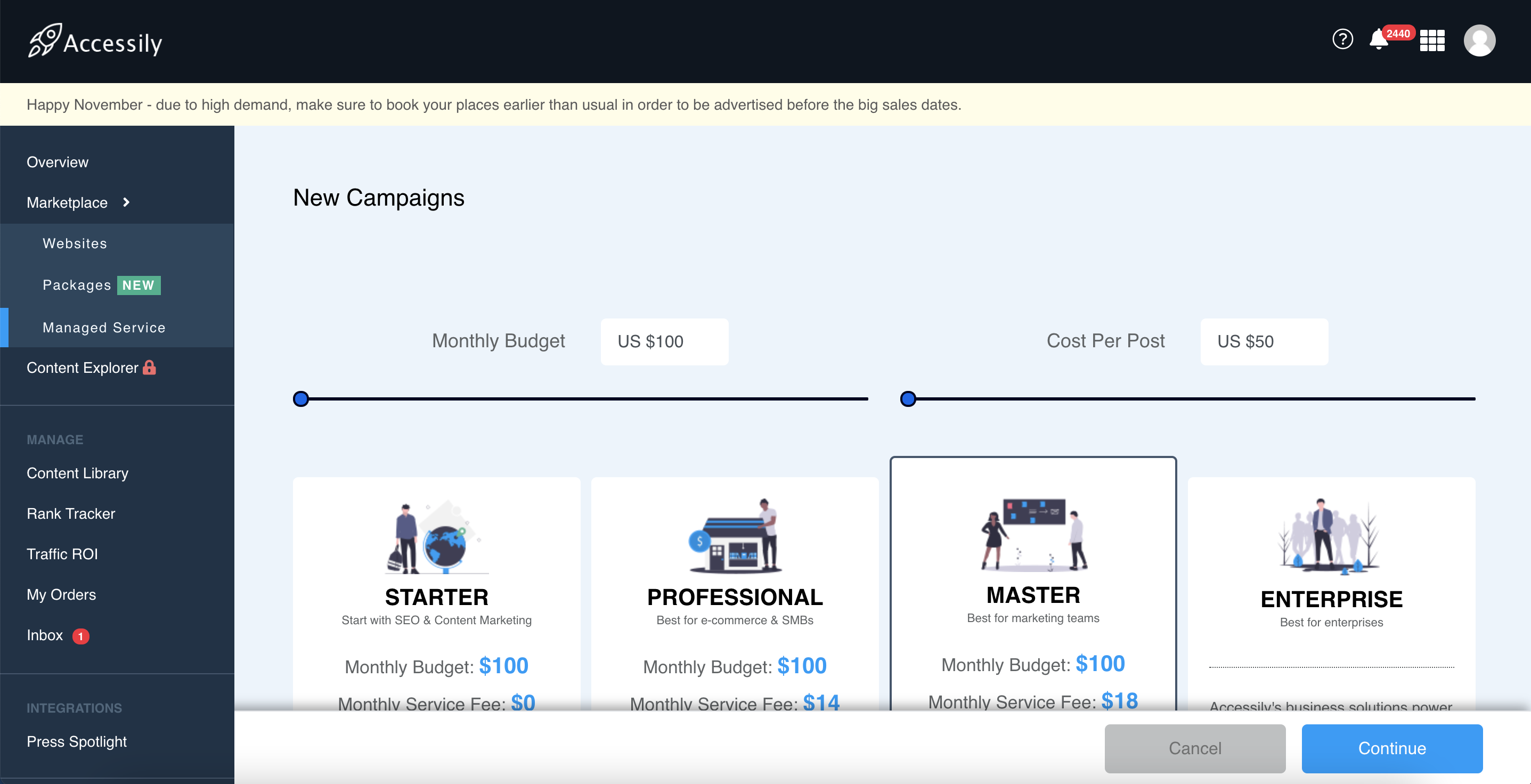Open Traffic ROI
Viewport: 1531px width, 784px height.
click(62, 554)
